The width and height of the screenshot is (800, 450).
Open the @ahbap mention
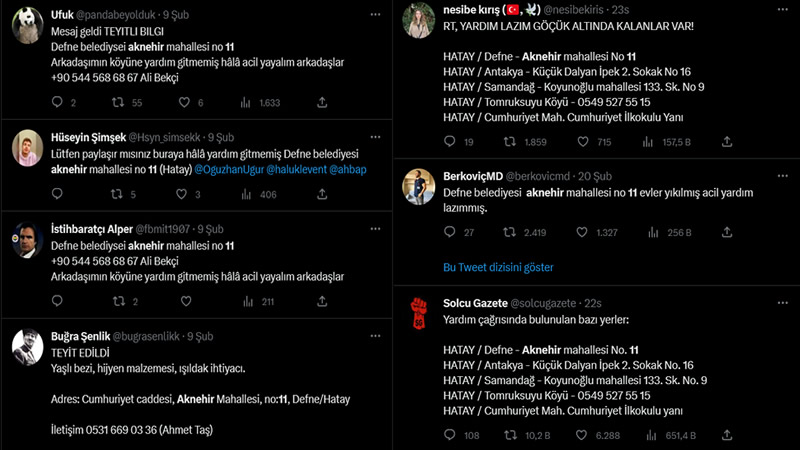pyautogui.click(x=346, y=170)
